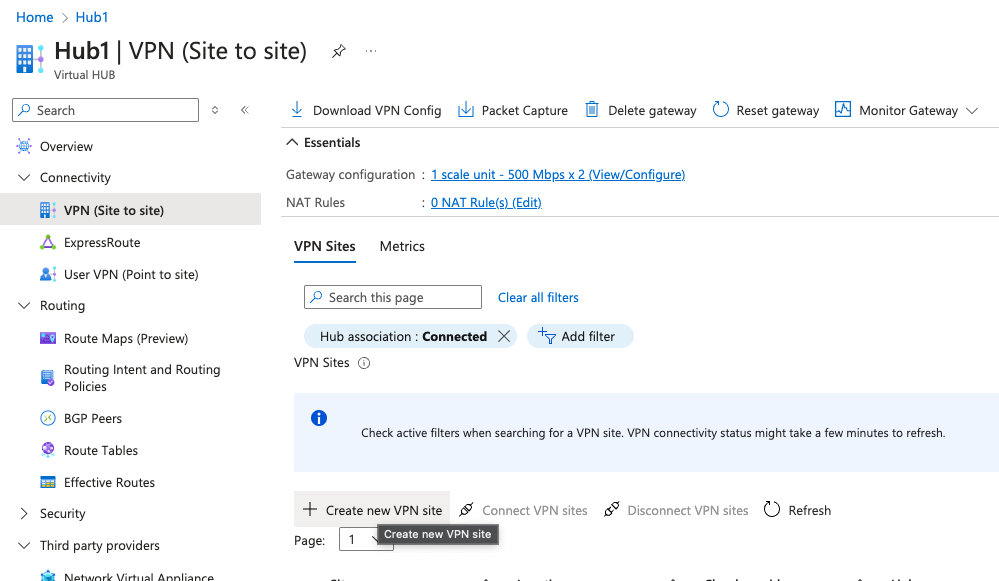Click the Add filter funnel icon
Viewport: 999px width, 581px height.
(x=547, y=336)
